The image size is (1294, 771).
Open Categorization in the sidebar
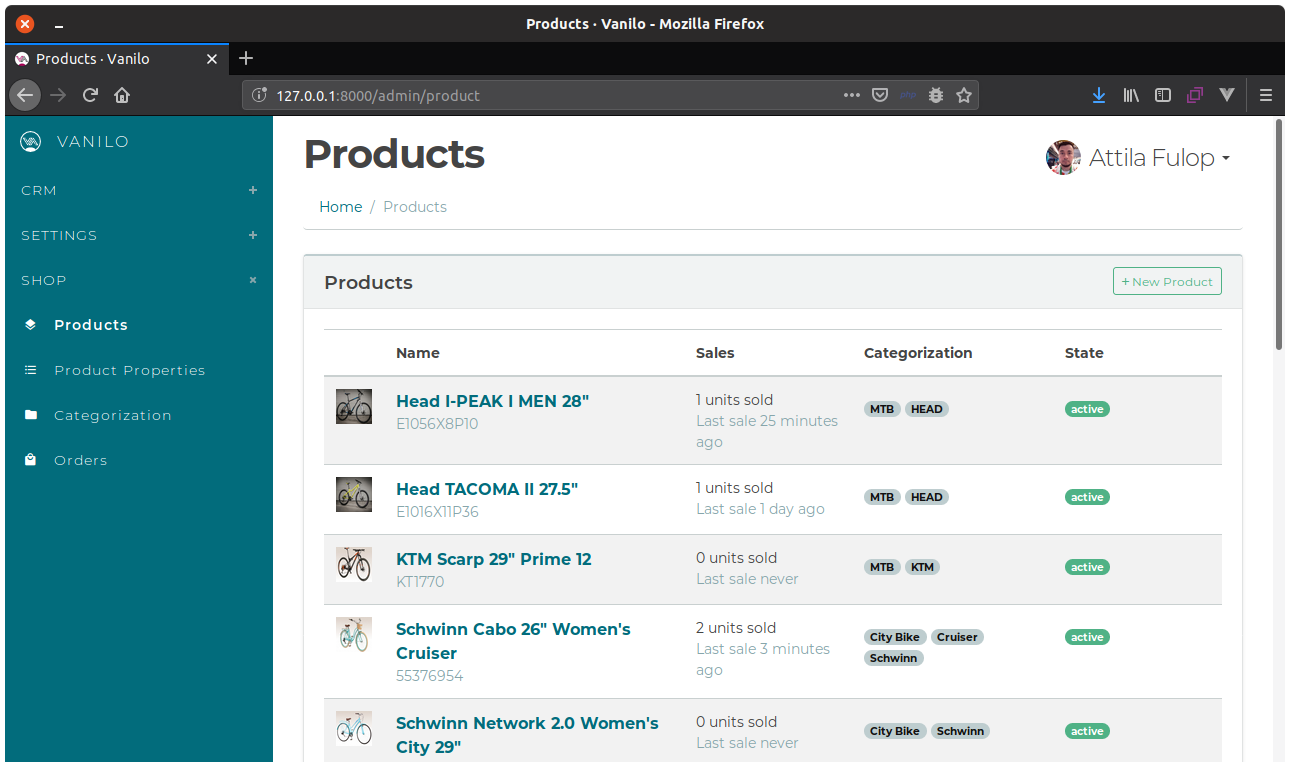pyautogui.click(x=113, y=415)
